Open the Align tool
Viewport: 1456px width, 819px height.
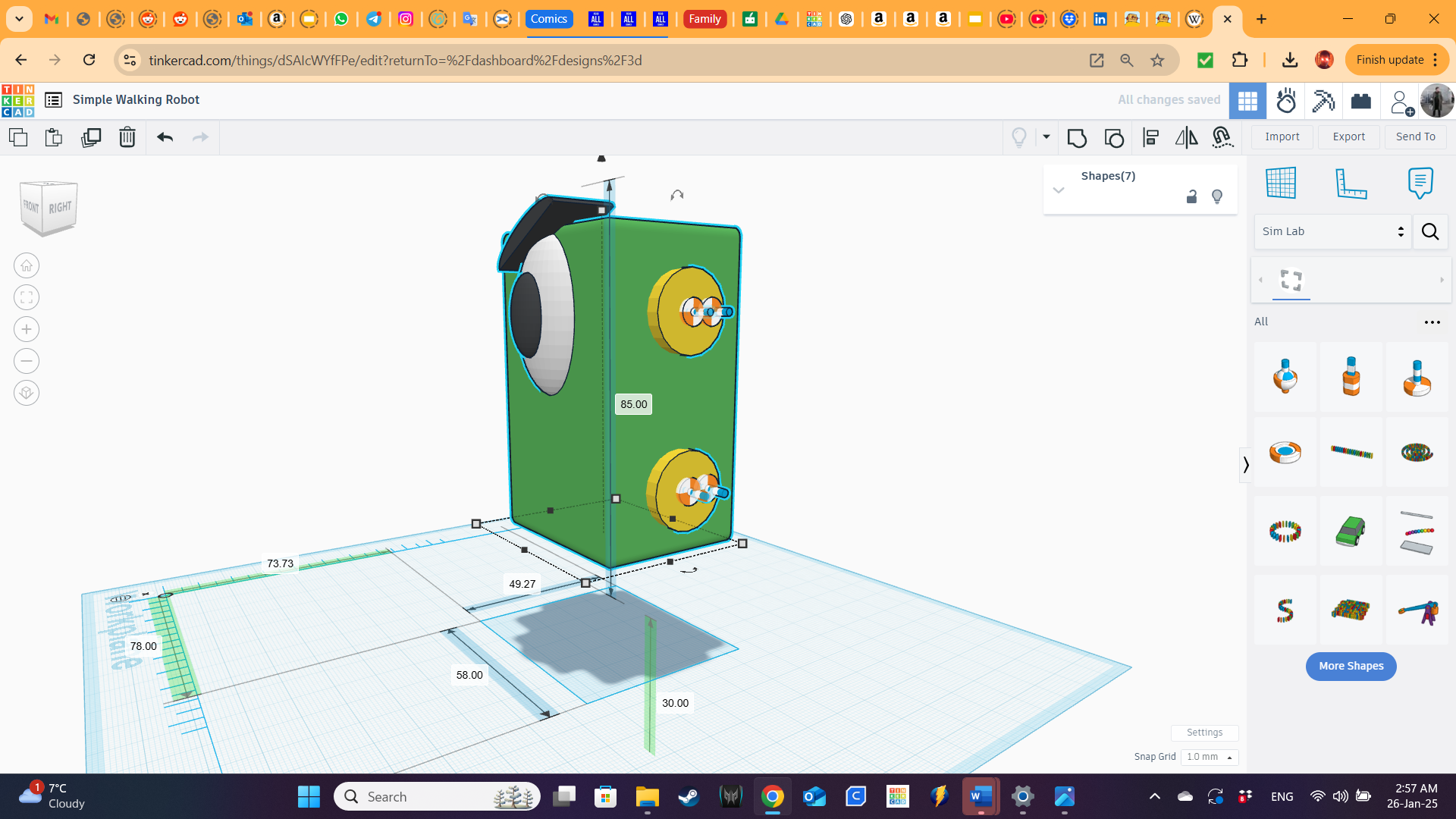pyautogui.click(x=1150, y=138)
